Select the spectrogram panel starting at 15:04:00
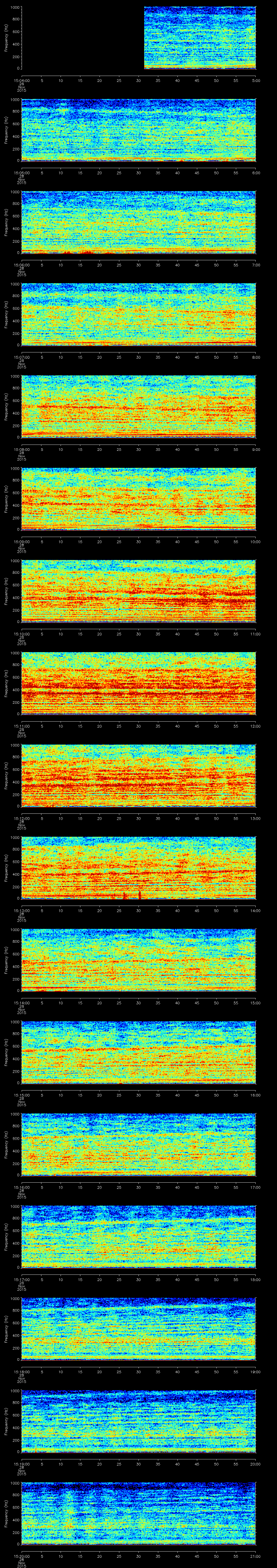Image resolution: width=277 pixels, height=1568 pixels. point(139,38)
